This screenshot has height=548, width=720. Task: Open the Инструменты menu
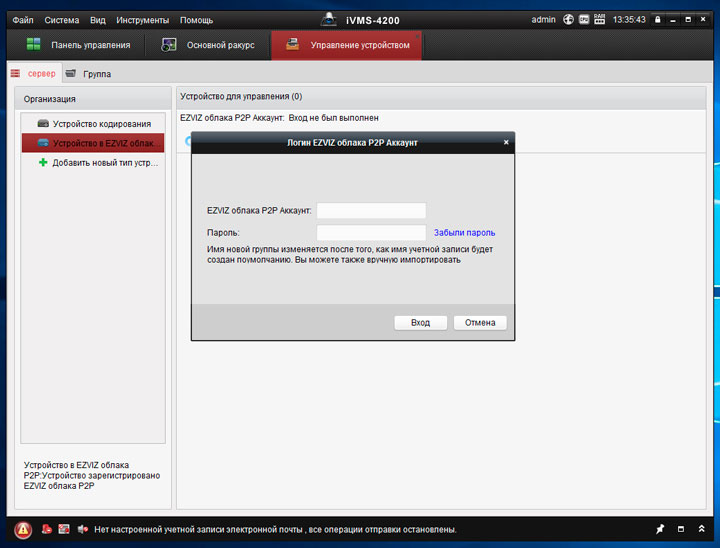[x=142, y=20]
